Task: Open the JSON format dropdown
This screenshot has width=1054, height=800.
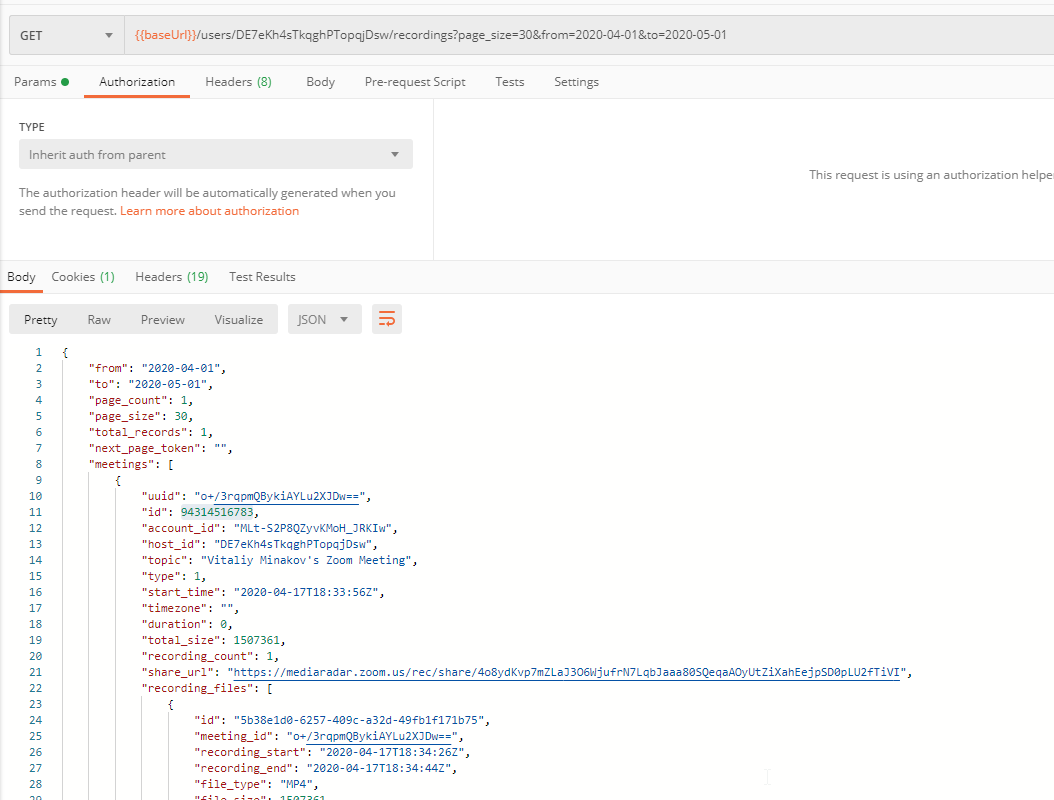Action: 324,320
